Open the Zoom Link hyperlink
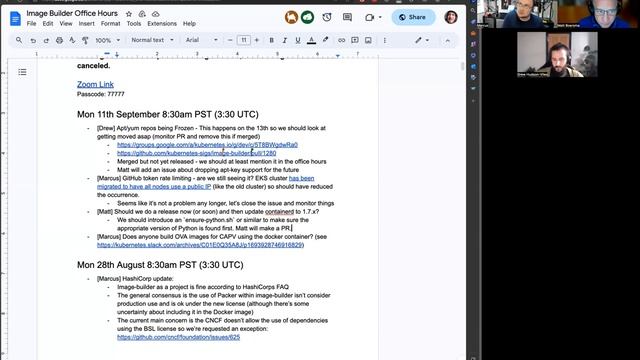Viewport: 640px width, 360px height. (x=96, y=84)
